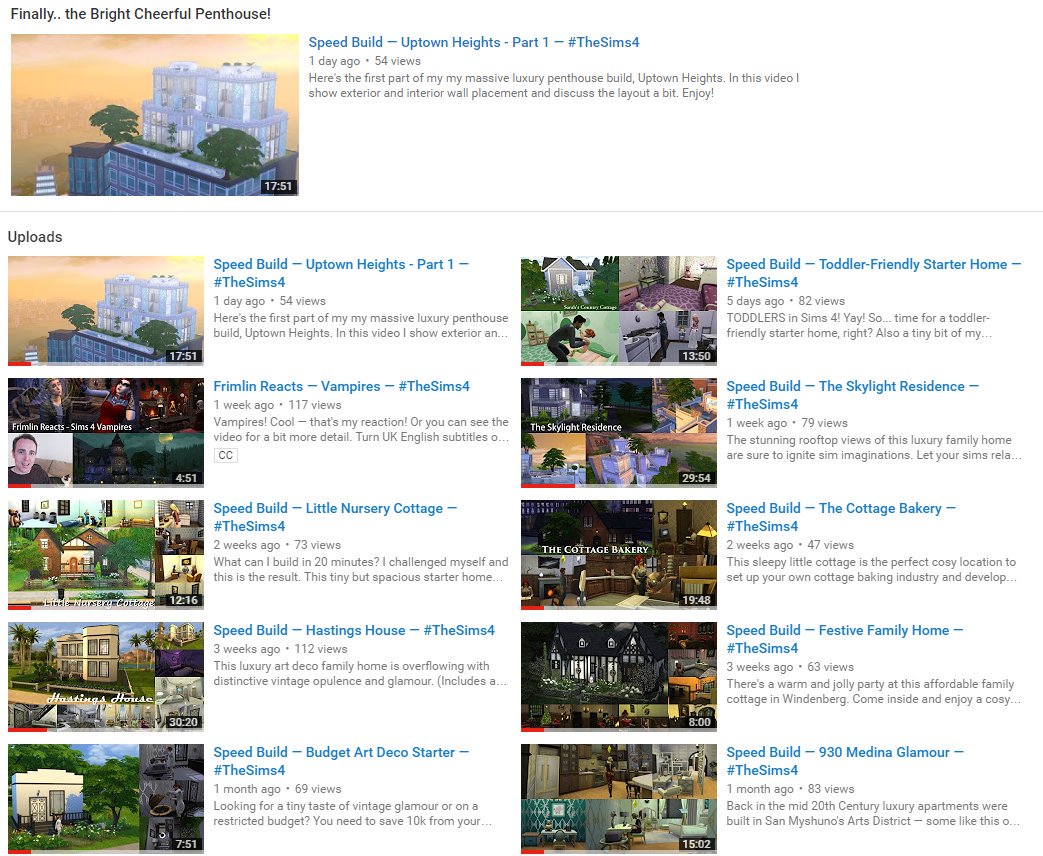Play The Skylight Residence thumbnail
The height and width of the screenshot is (856, 1043).
619,432
